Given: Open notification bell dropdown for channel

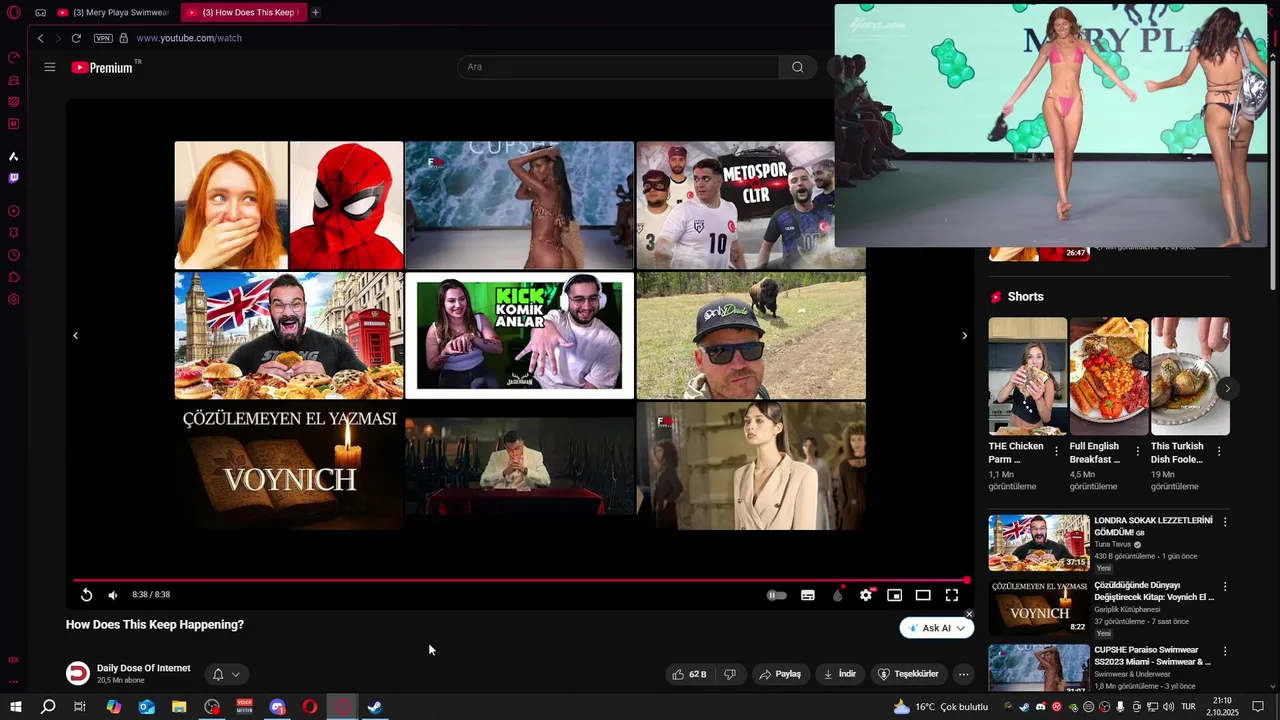Looking at the screenshot, I should coord(226,674).
